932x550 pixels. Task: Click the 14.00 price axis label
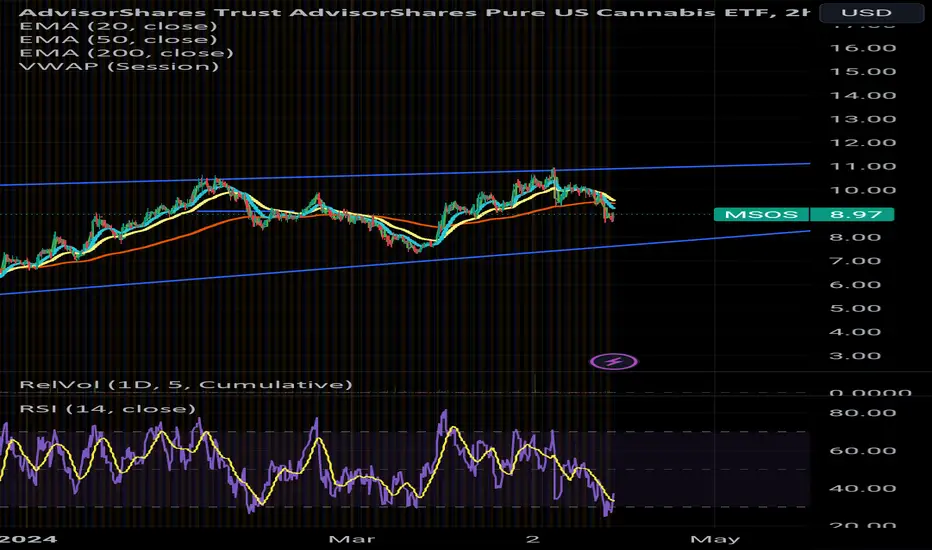[863, 96]
